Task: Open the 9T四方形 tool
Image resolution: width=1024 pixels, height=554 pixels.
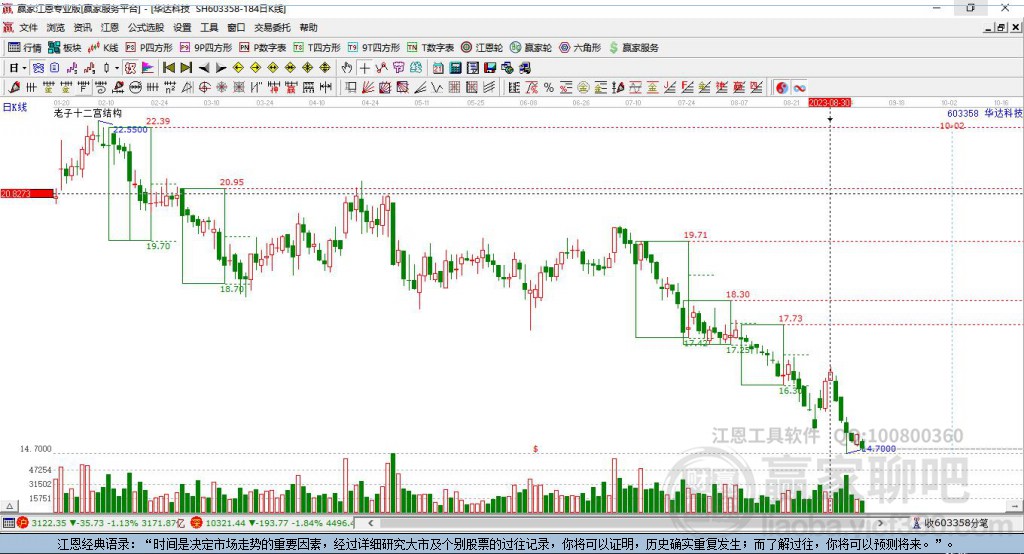Action: pos(374,48)
